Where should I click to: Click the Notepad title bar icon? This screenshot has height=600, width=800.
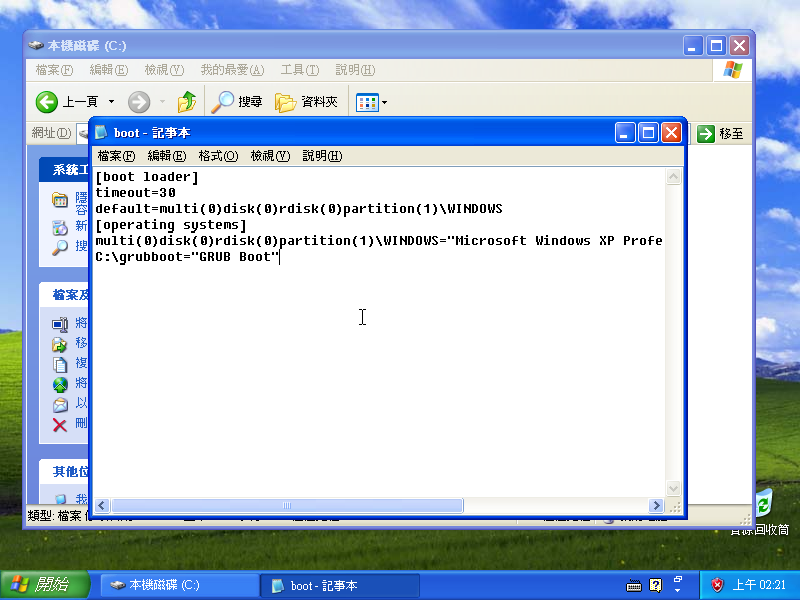pos(101,133)
